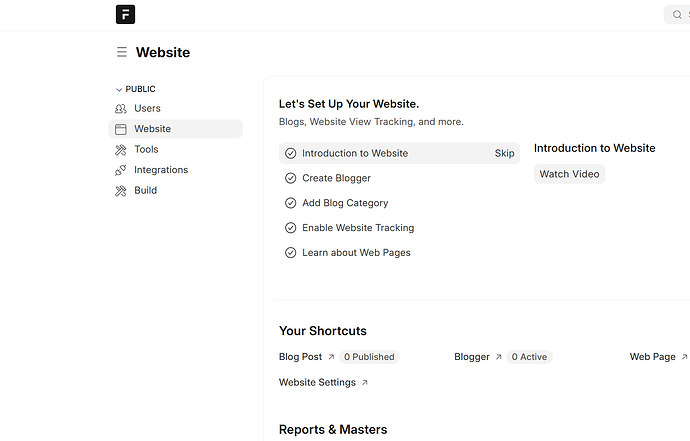Screen dimensions: 690x441
Task: Open the Website item in the sidebar
Action: pos(152,129)
